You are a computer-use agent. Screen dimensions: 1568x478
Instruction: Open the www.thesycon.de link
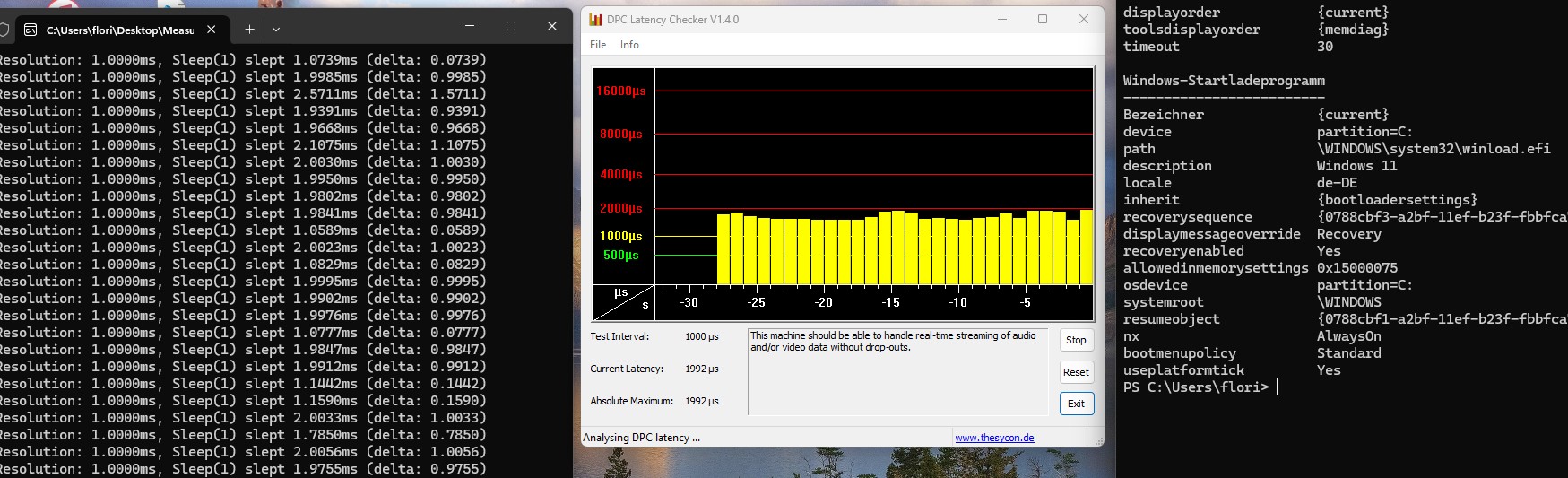point(994,438)
